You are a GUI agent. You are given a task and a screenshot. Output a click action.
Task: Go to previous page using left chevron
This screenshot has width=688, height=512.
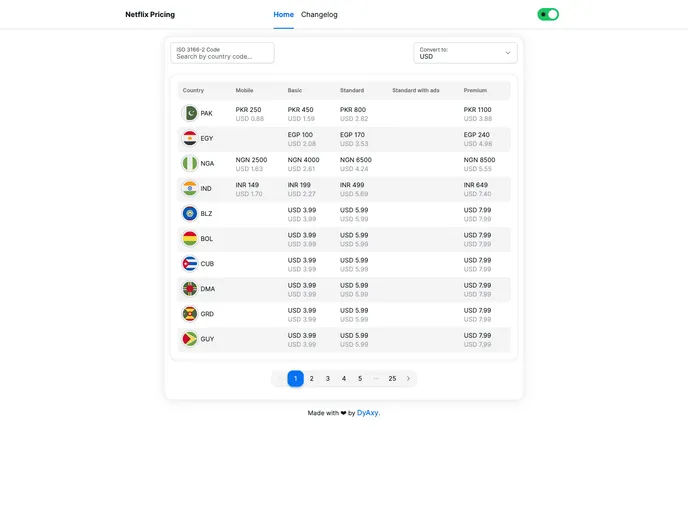coord(279,379)
